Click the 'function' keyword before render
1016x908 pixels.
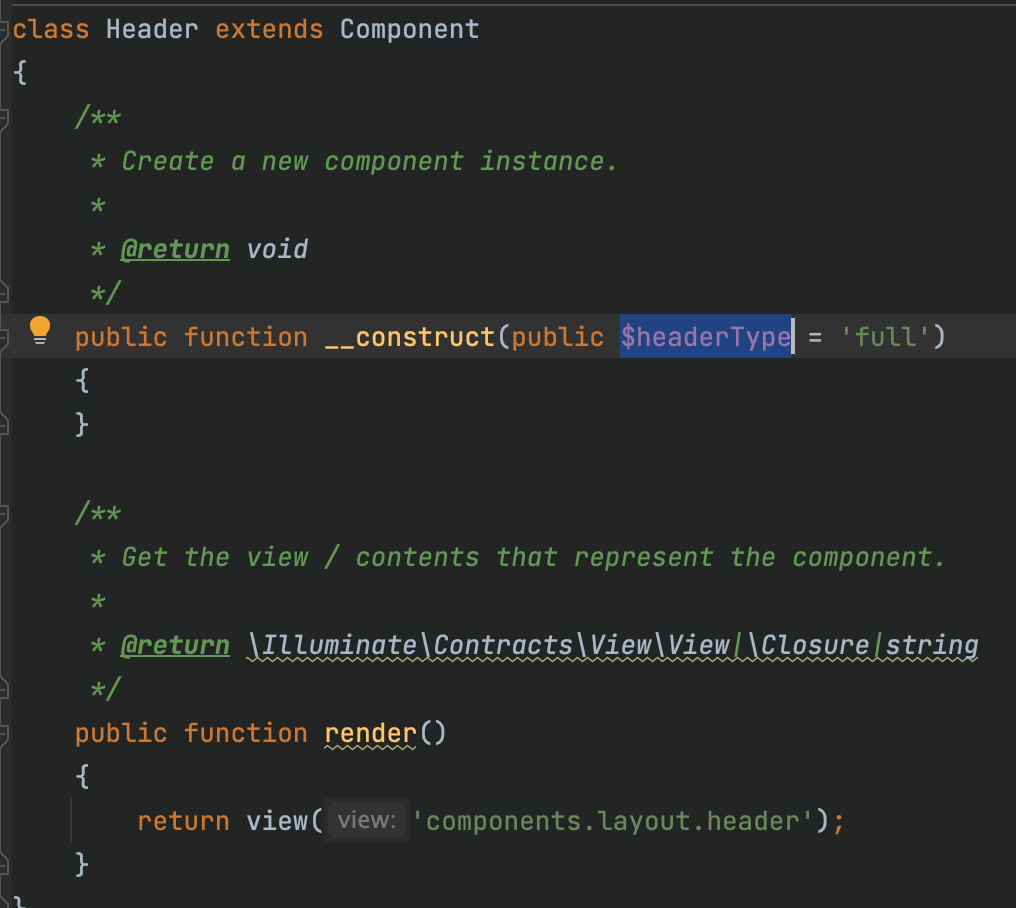[x=246, y=733]
